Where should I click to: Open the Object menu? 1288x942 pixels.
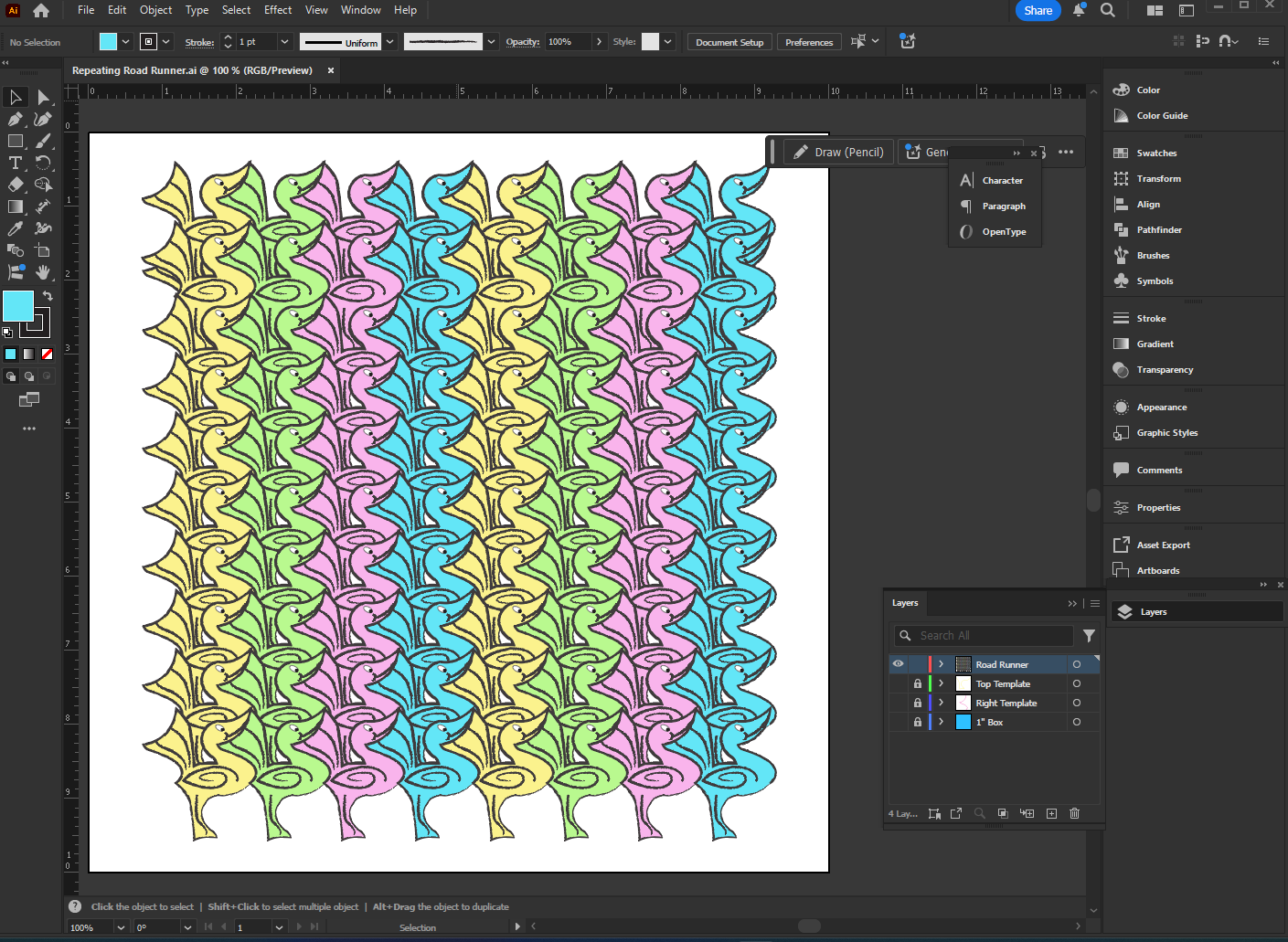click(155, 10)
